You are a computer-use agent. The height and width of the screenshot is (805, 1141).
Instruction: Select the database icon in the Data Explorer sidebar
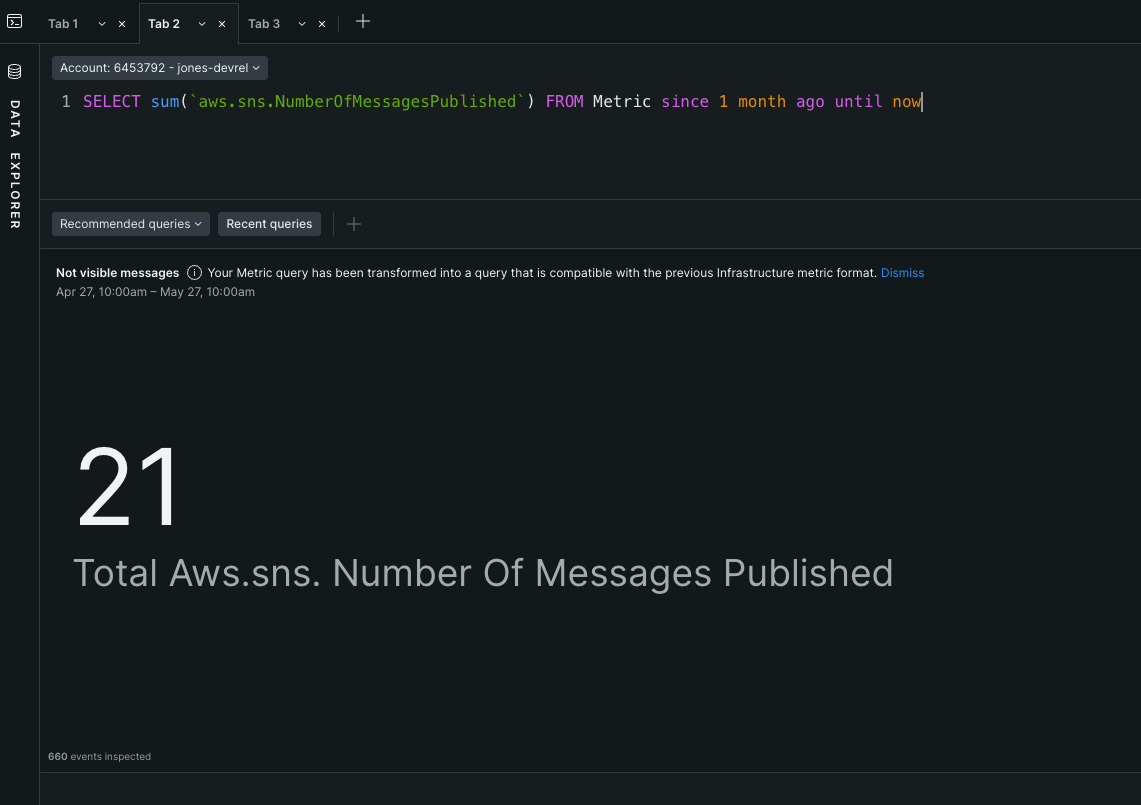(x=14, y=71)
